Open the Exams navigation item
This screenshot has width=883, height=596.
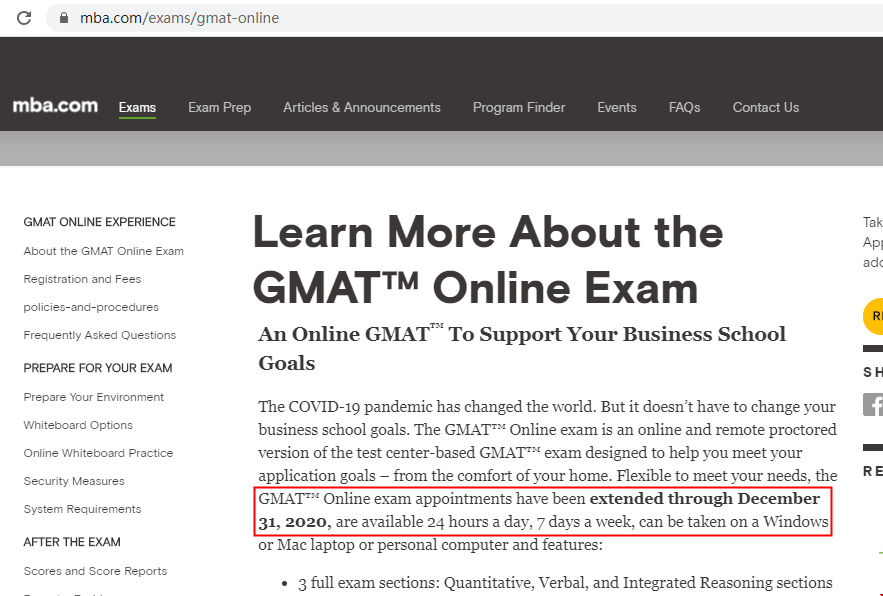[x=137, y=108]
